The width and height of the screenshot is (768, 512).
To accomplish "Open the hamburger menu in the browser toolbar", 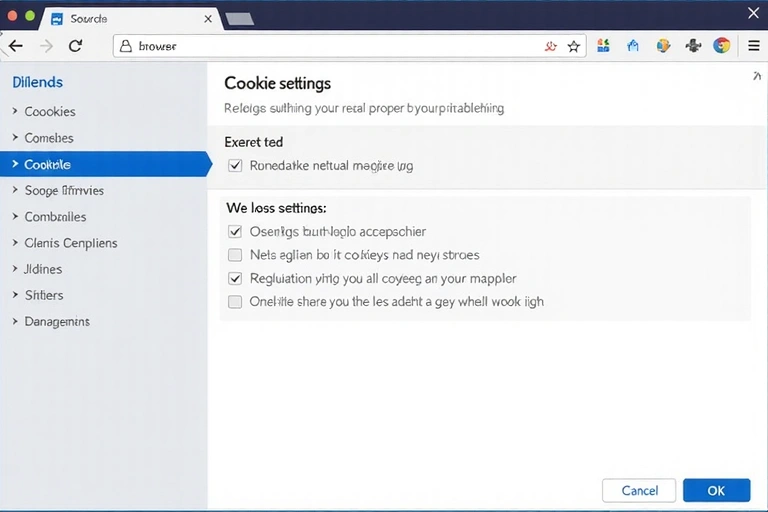I will coord(754,46).
